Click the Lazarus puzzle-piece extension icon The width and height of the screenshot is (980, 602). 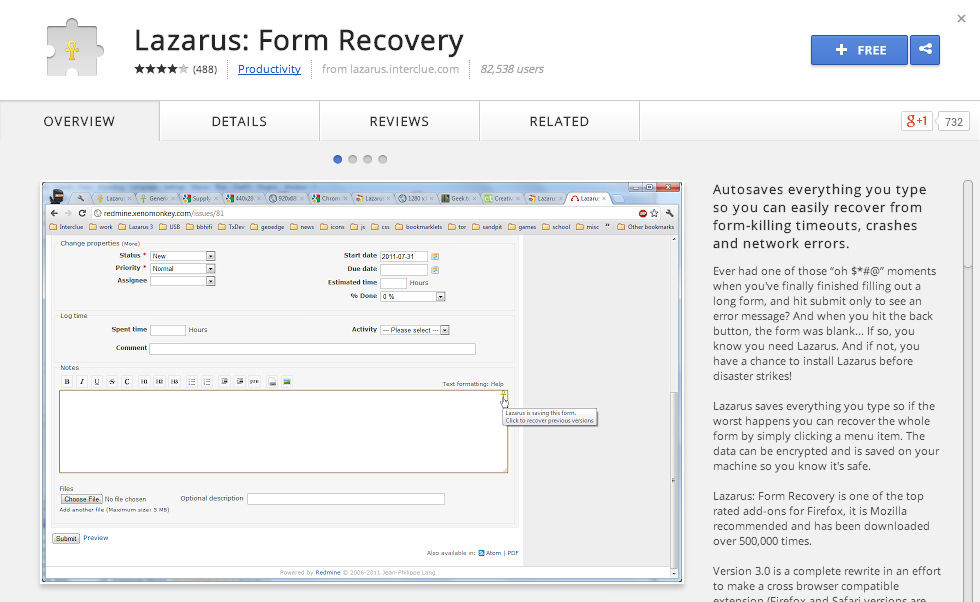click(74, 48)
